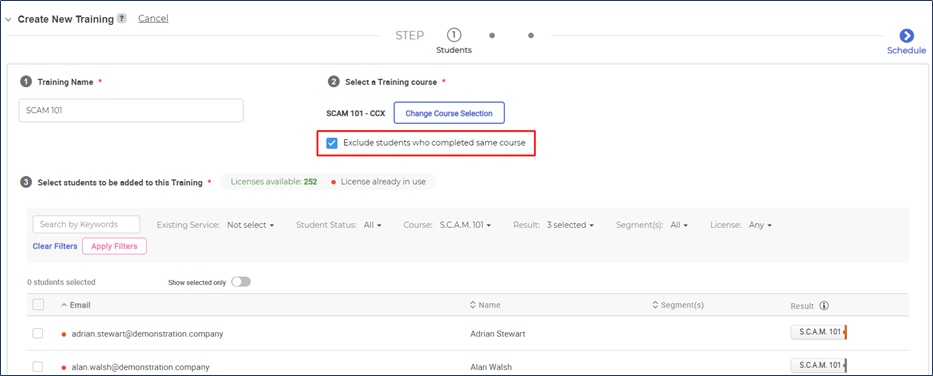
Task: Click alan.walsh@demonstration.company email
Action: pos(140,367)
